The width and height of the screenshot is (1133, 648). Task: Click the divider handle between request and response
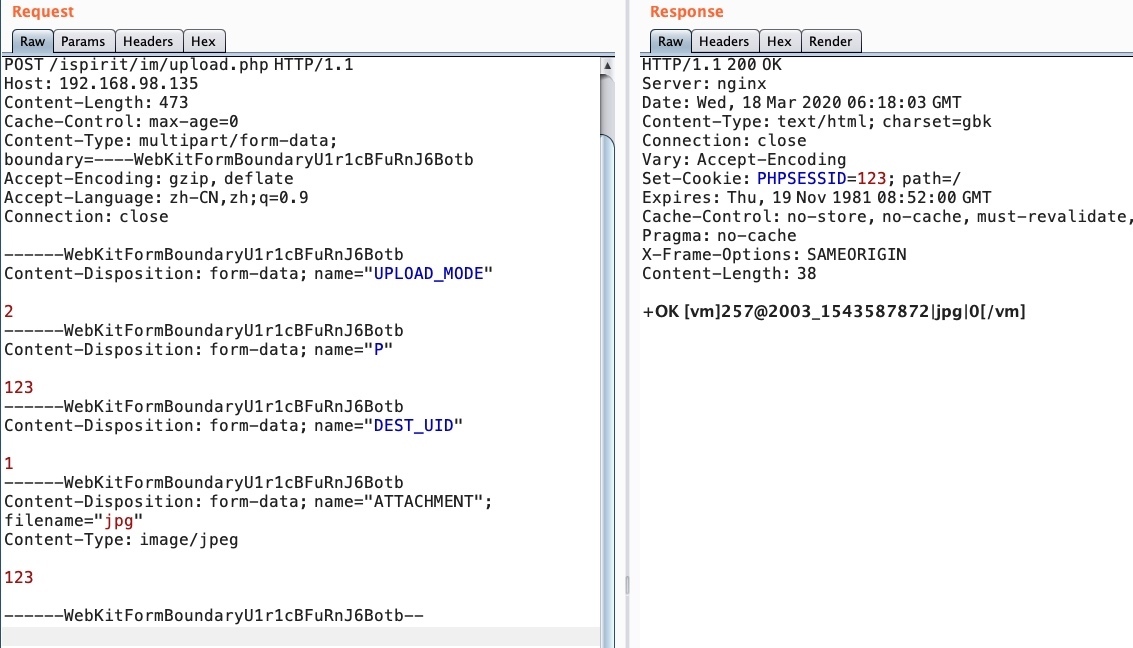tap(626, 584)
